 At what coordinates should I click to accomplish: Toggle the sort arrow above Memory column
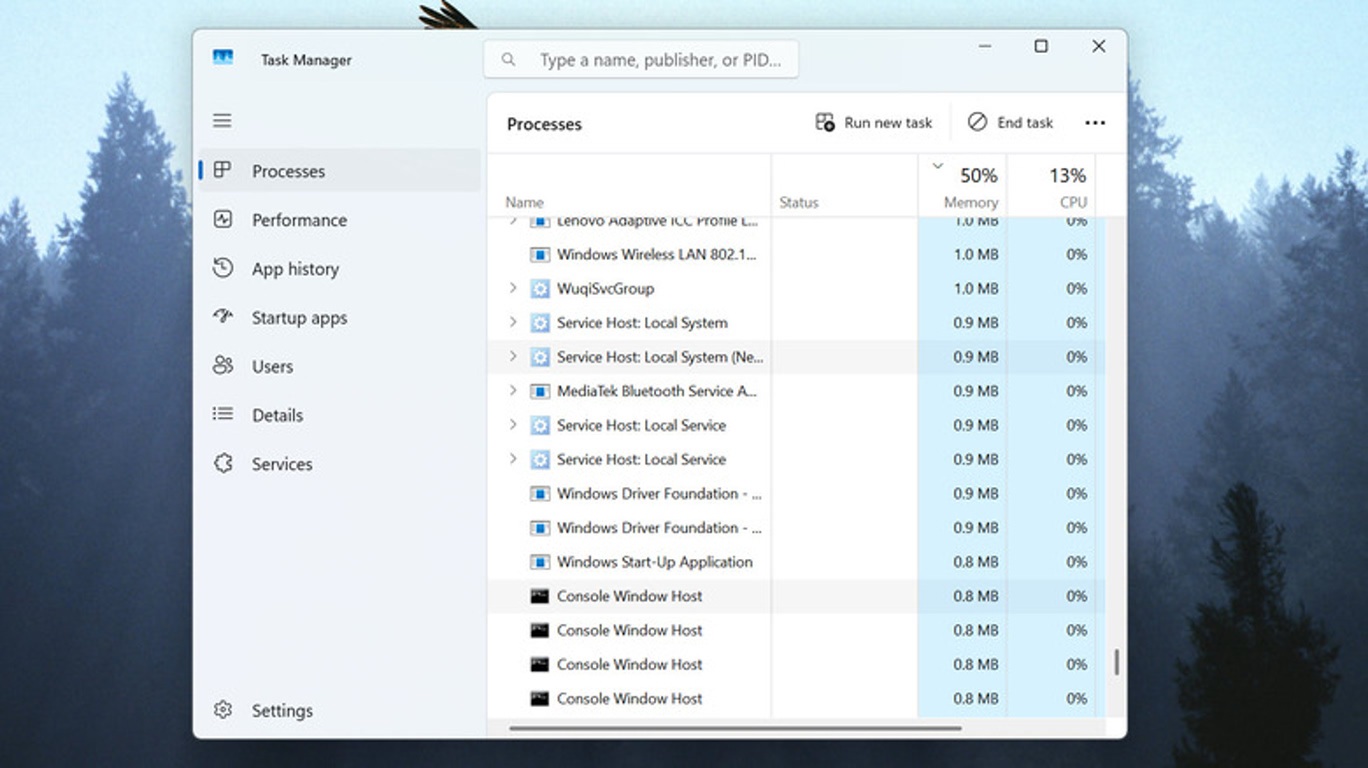coord(937,166)
